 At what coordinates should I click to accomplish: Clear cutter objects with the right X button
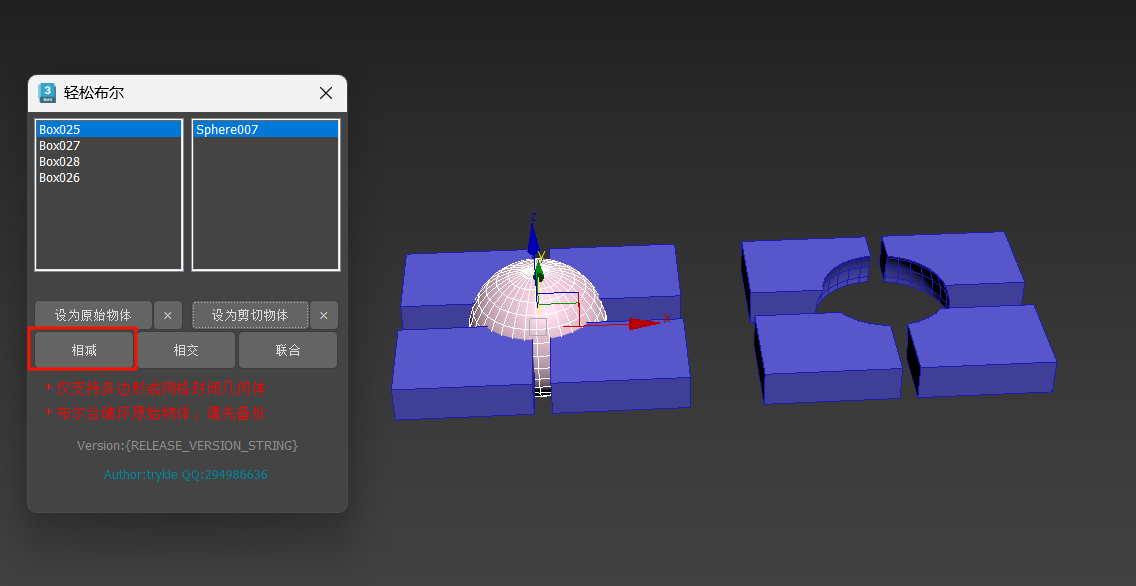(324, 315)
